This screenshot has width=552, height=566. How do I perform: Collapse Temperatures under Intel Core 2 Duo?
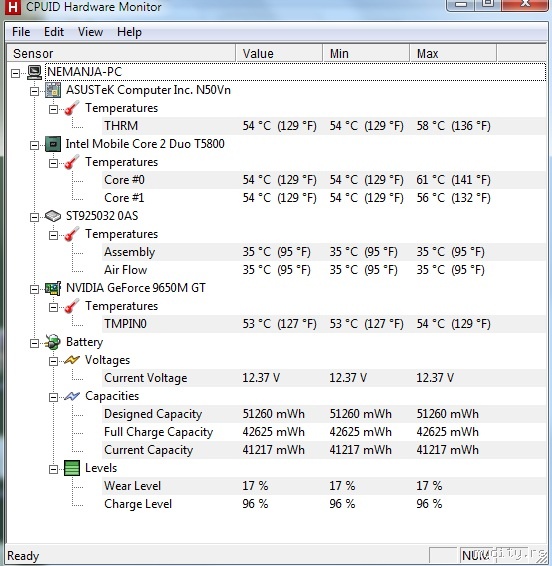click(x=53, y=164)
